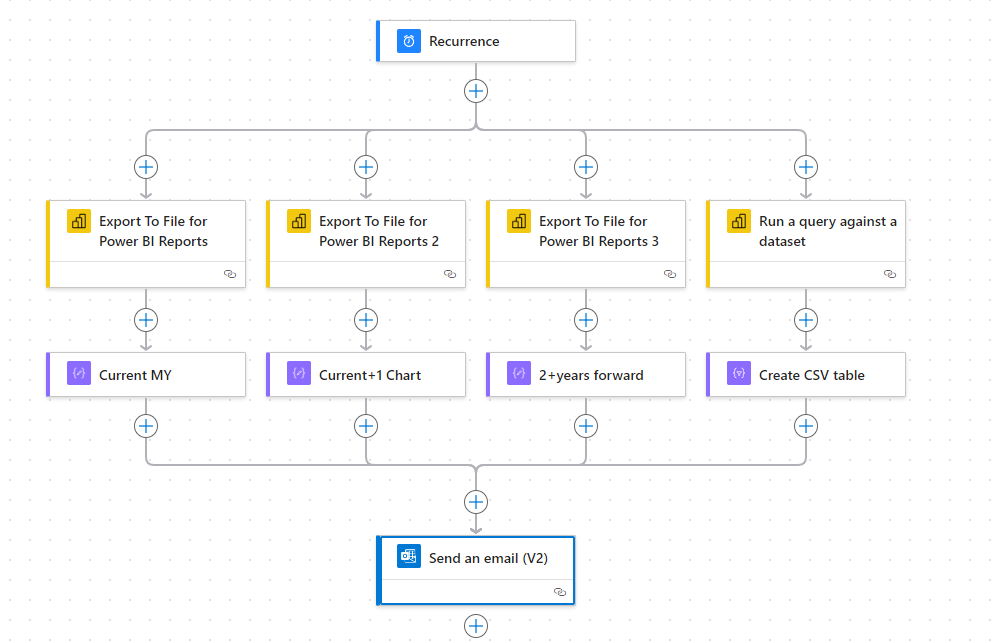Select Export To File for Power BI Reports 3
The height and width of the screenshot is (643, 995).
(586, 244)
